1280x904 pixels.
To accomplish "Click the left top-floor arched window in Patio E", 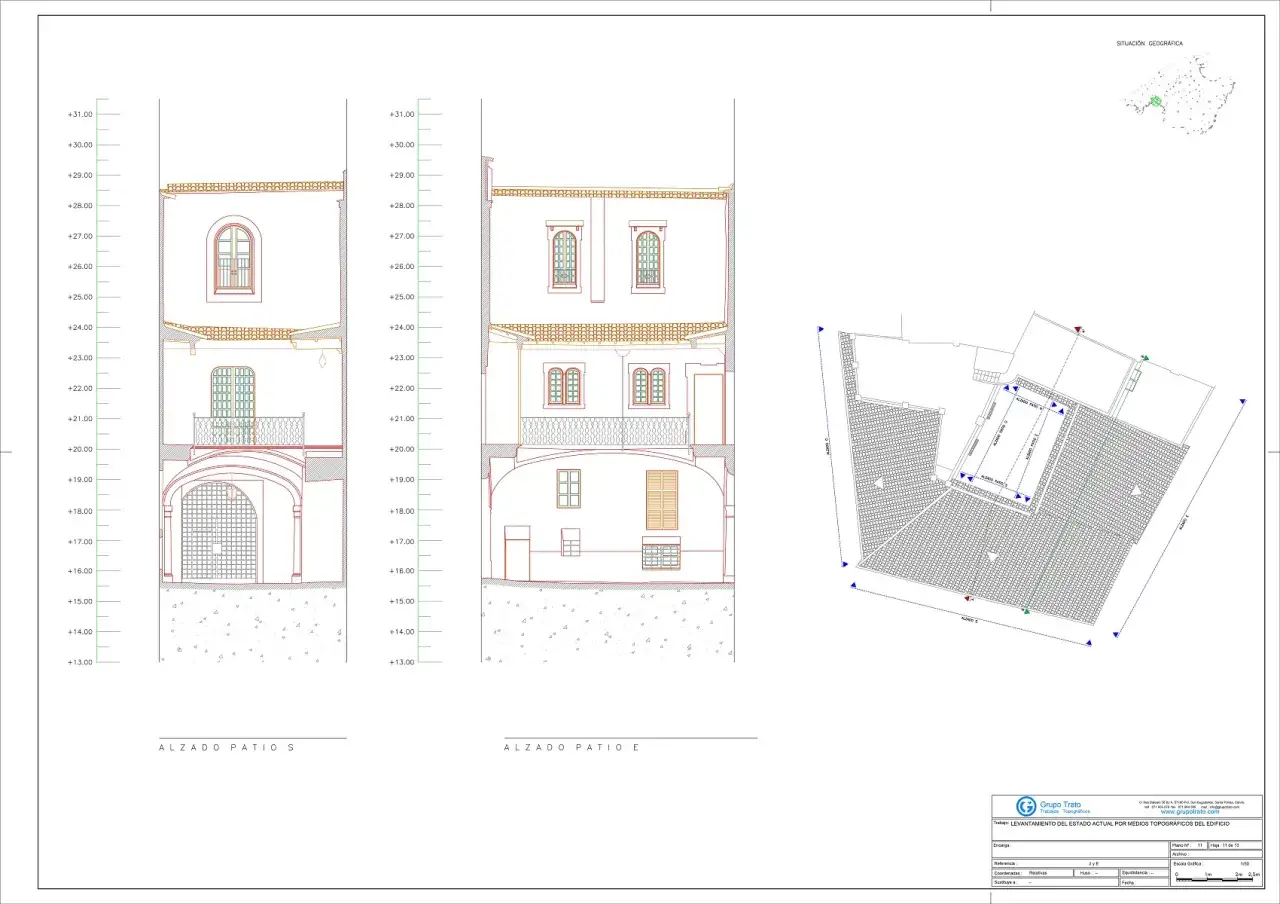I will (x=564, y=258).
